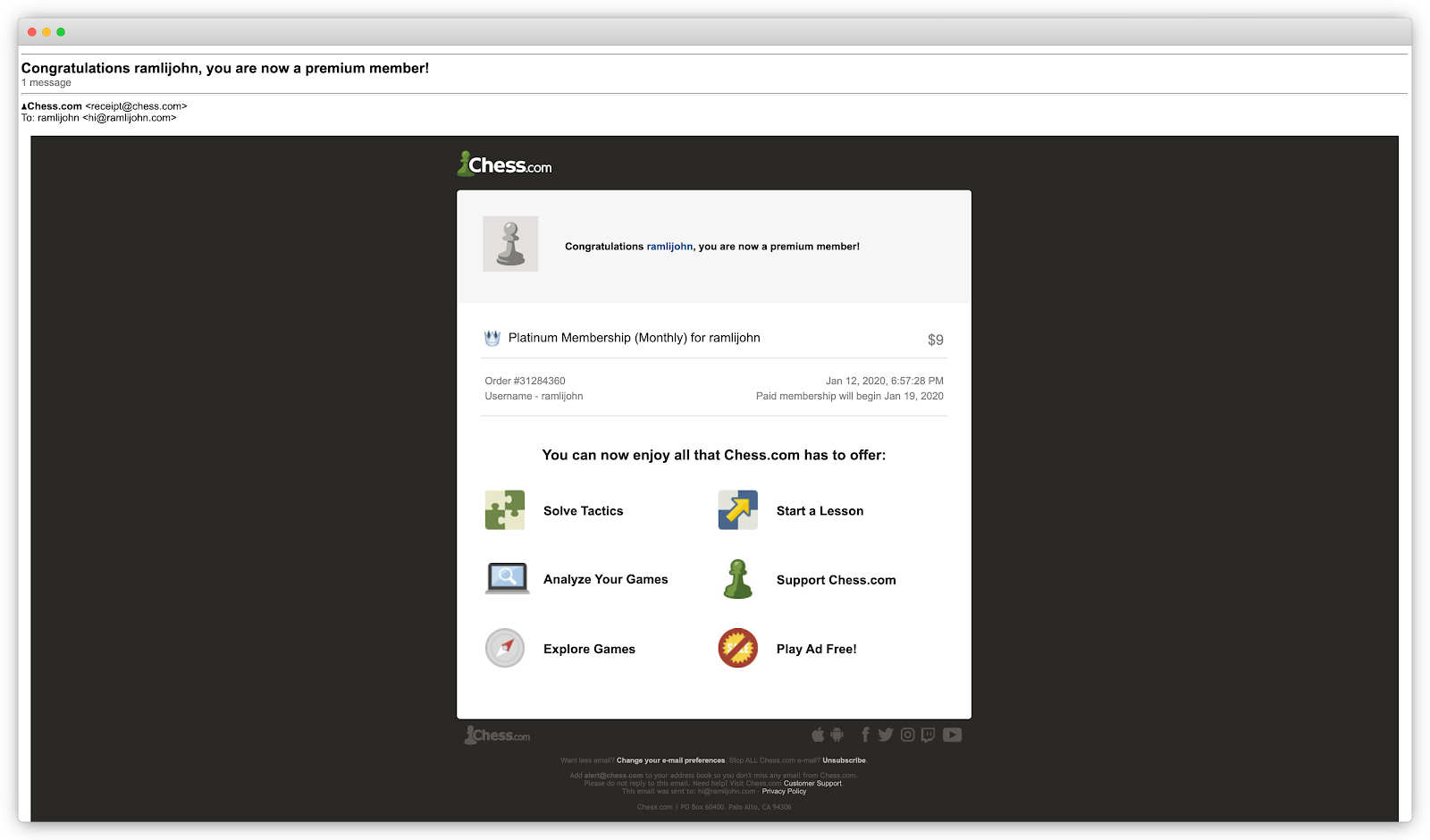Viewport: 1430px width, 840px height.
Task: Open Change your e-mail preferences link
Action: 670,760
